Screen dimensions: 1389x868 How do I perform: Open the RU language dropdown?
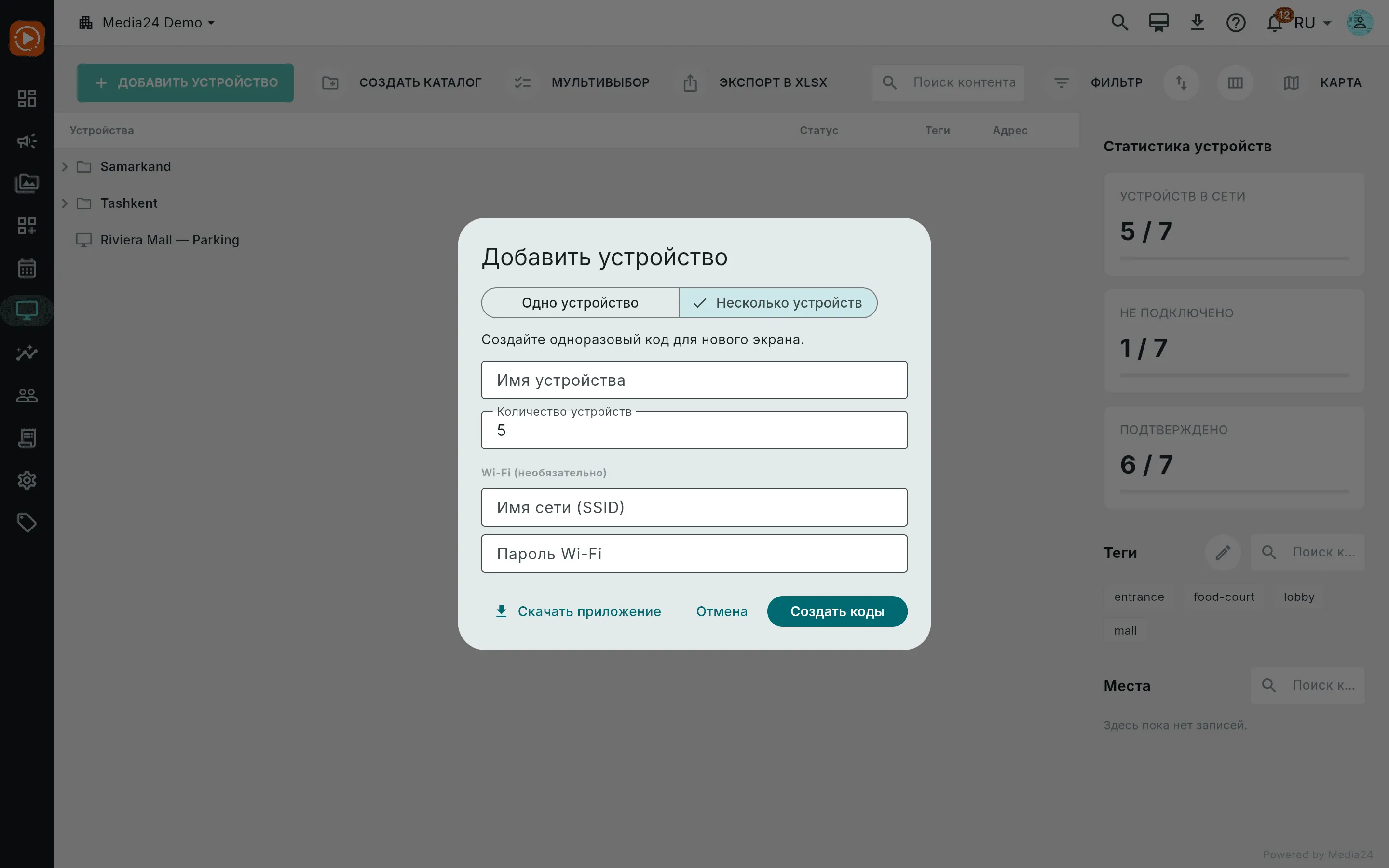coord(1312,23)
